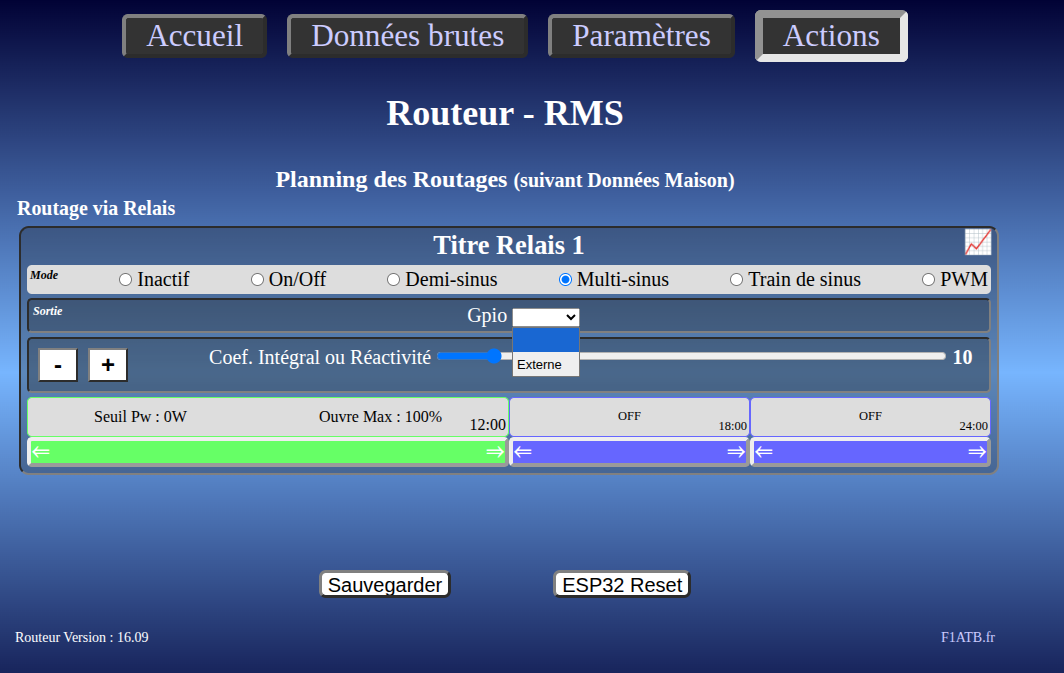Decrease value with minus button
The width and height of the screenshot is (1064, 673).
(x=58, y=365)
